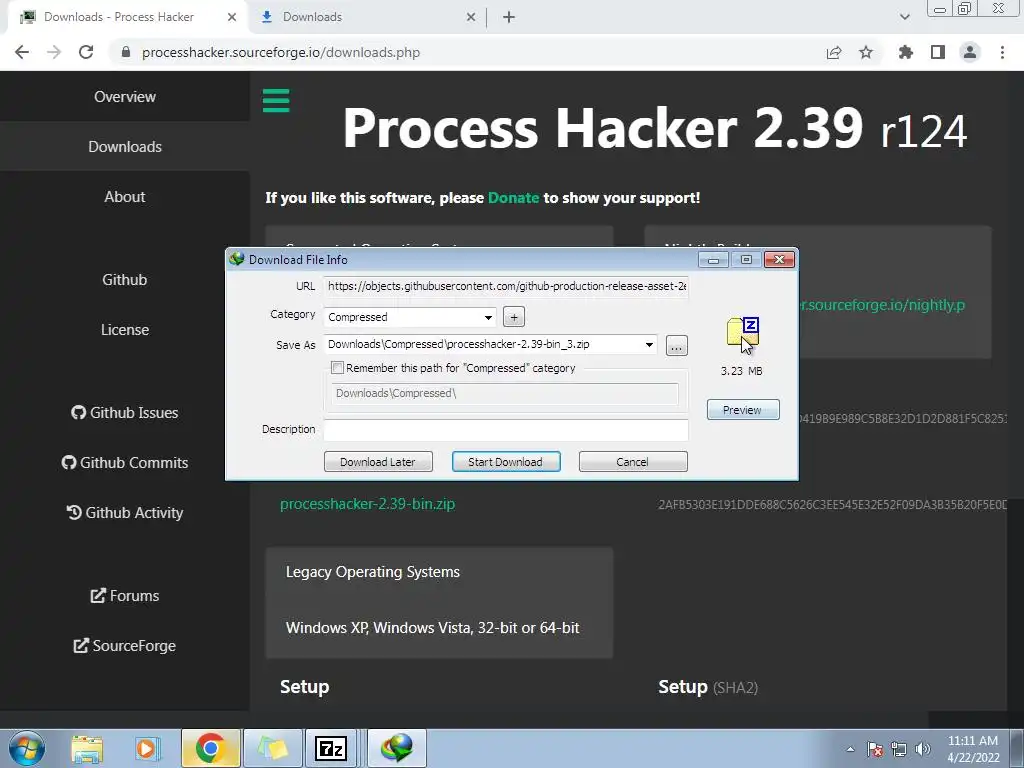This screenshot has width=1024, height=768.
Task: Select Downloads in the site sidebar
Action: [125, 147]
